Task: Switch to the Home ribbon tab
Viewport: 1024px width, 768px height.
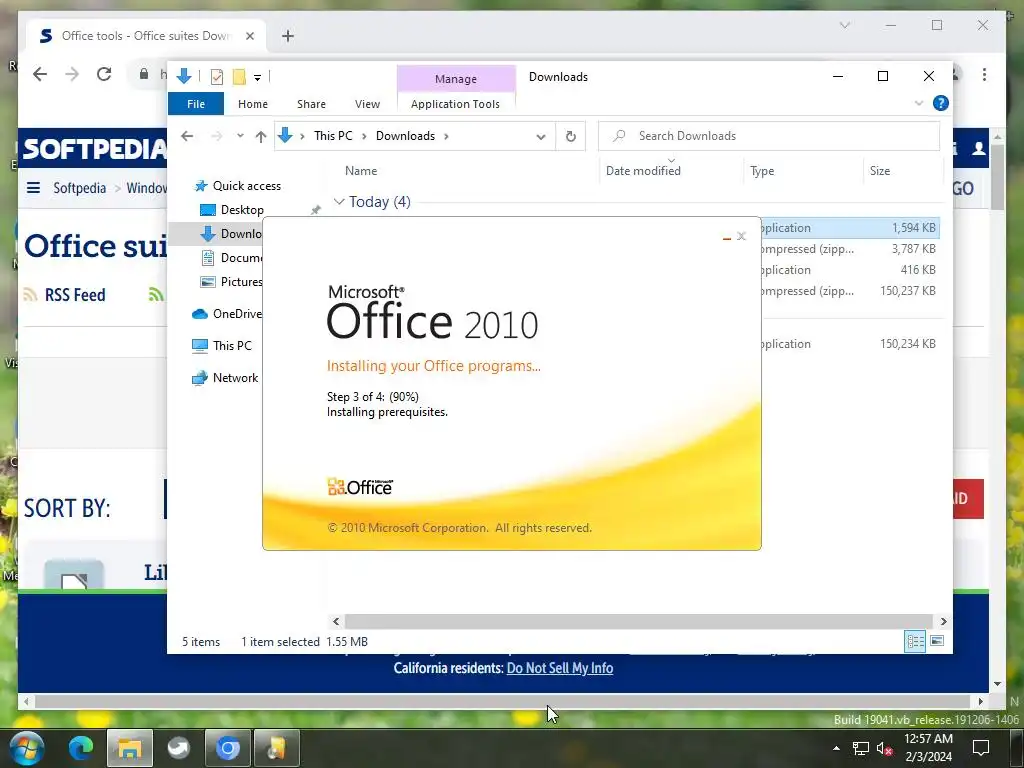Action: pyautogui.click(x=253, y=104)
